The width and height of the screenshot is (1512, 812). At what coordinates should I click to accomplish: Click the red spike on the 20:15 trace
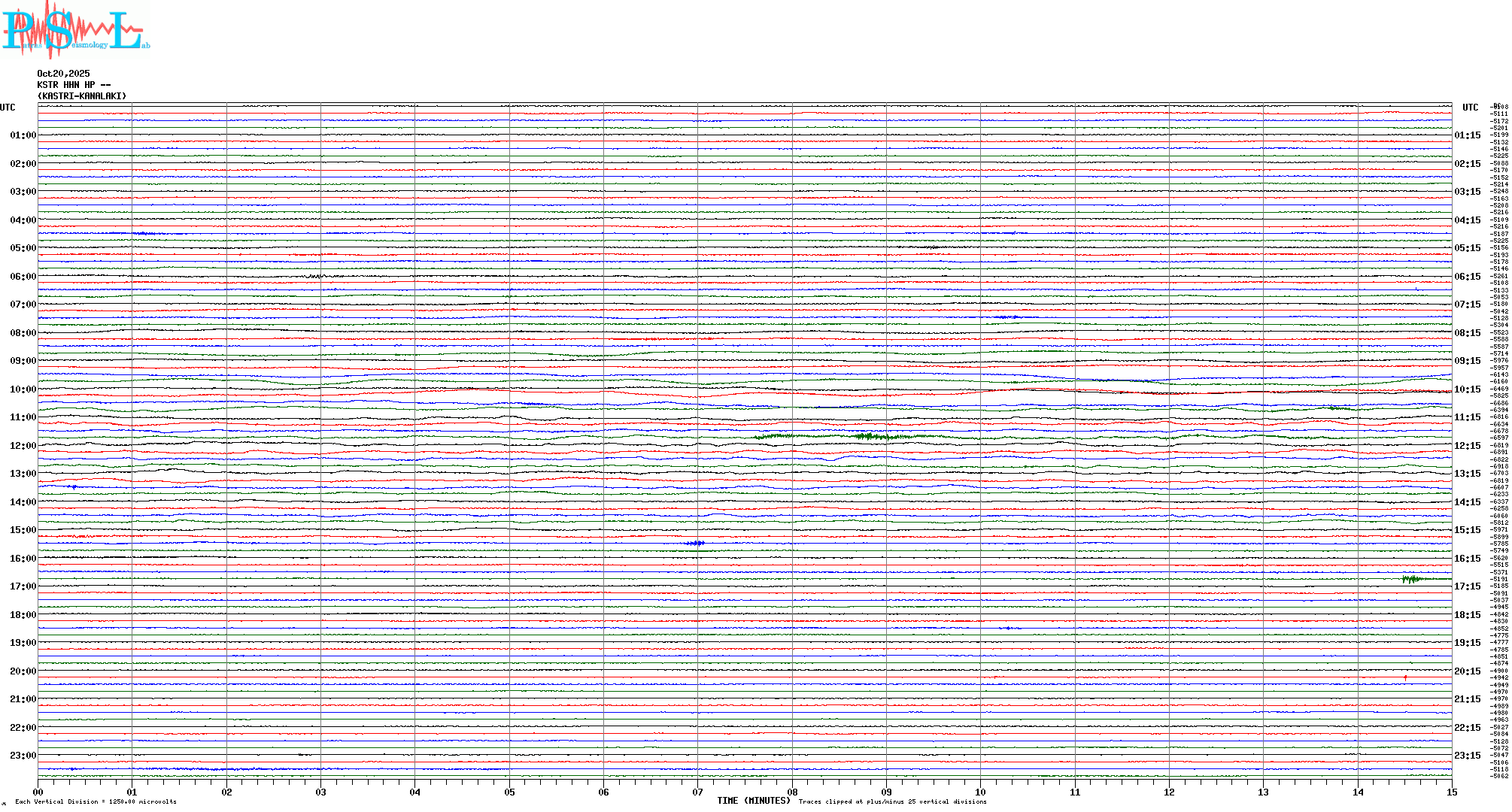pyautogui.click(x=1405, y=677)
